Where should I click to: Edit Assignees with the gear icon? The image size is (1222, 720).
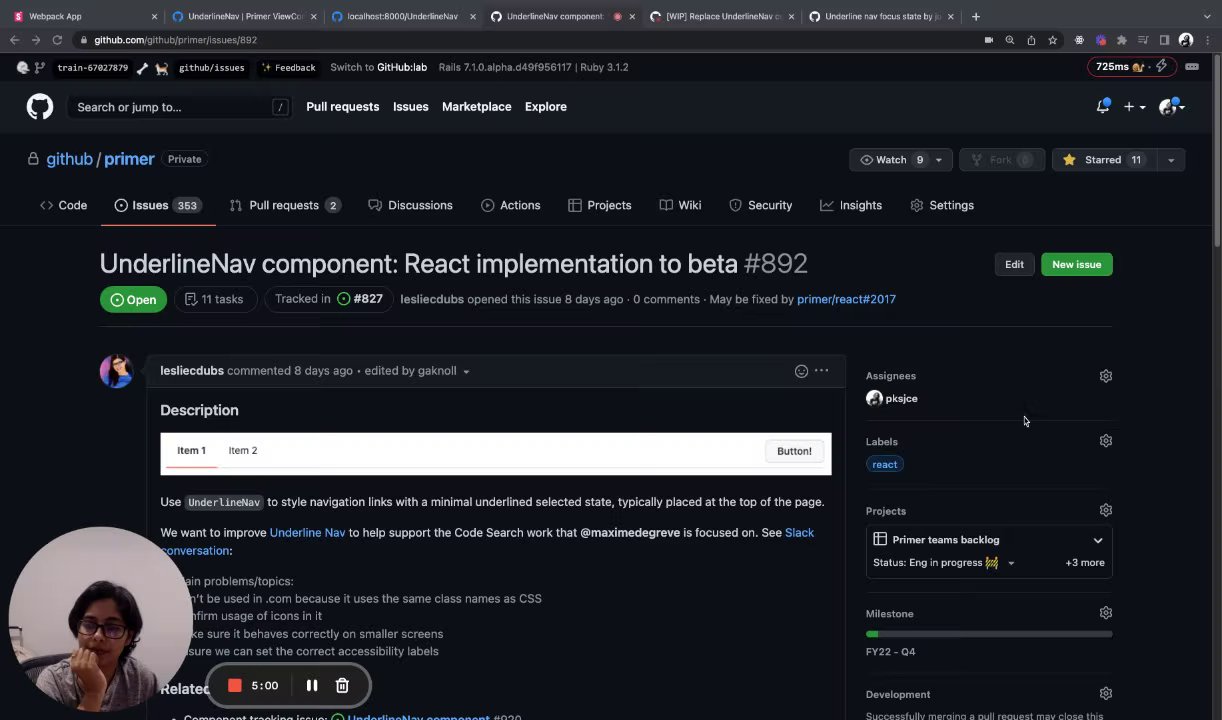(x=1105, y=376)
